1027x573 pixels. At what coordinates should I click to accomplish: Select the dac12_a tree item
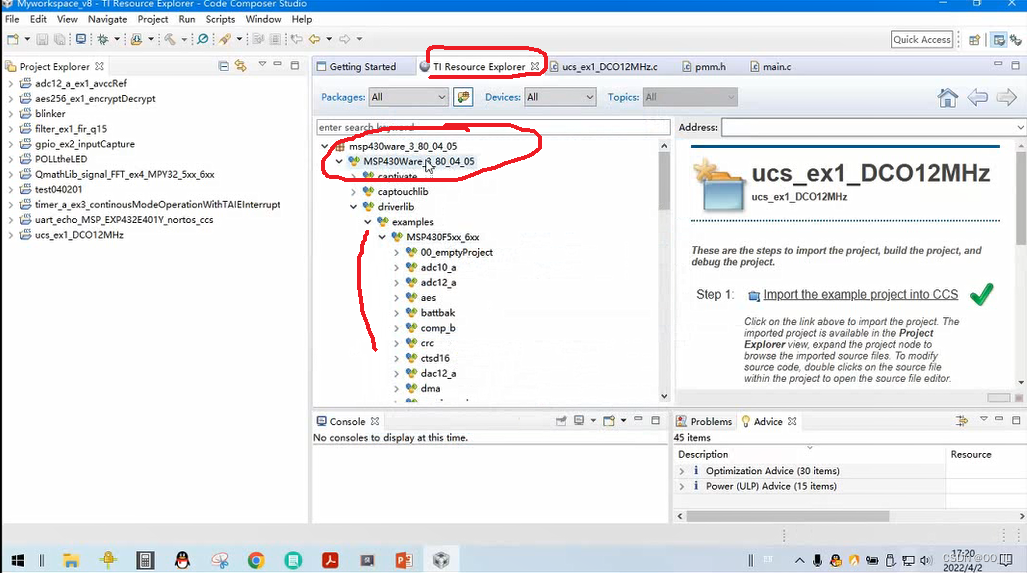coord(438,373)
